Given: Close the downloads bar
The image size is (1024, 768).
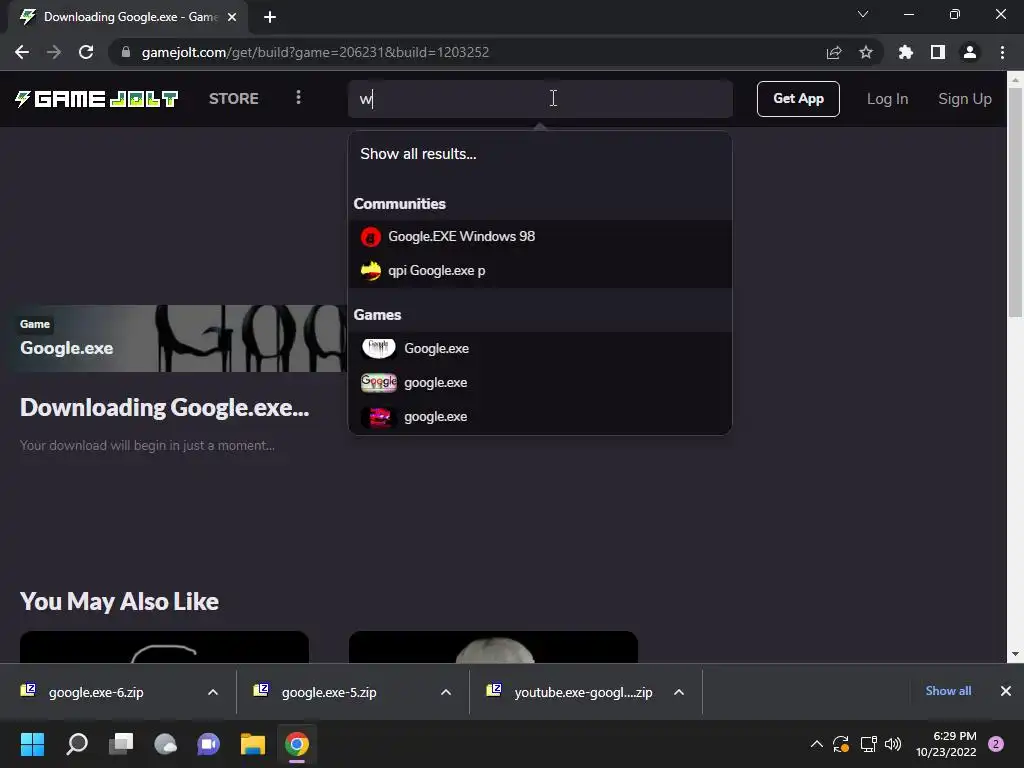Looking at the screenshot, I should click(1006, 691).
